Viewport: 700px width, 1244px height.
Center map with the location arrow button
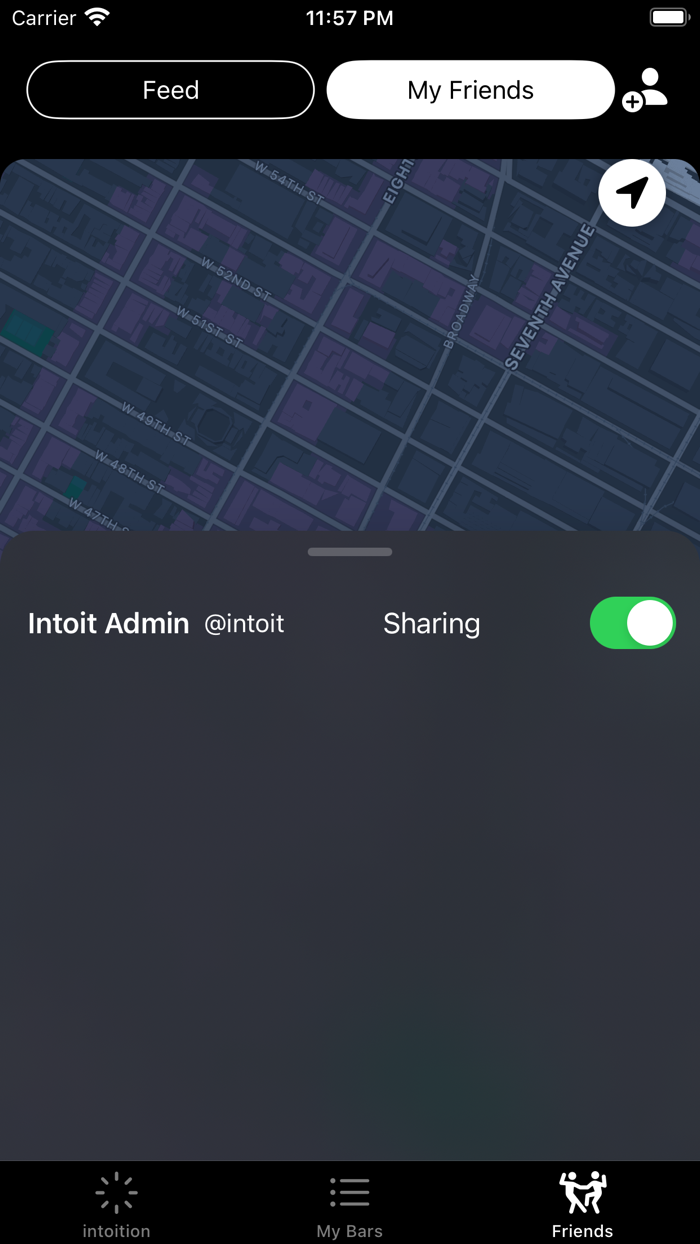(632, 192)
